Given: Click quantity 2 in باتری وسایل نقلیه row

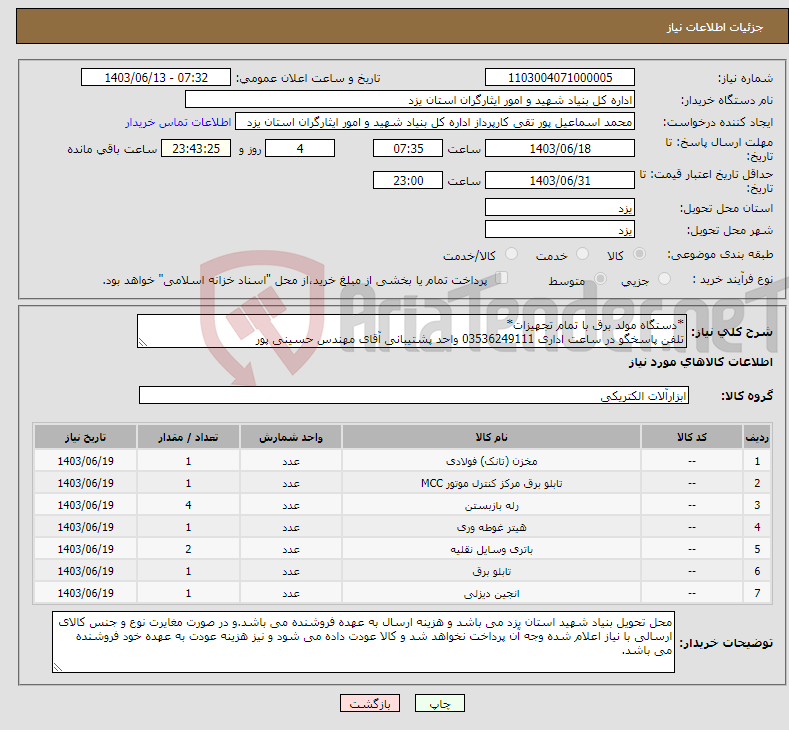Looking at the screenshot, I should (x=188, y=549).
